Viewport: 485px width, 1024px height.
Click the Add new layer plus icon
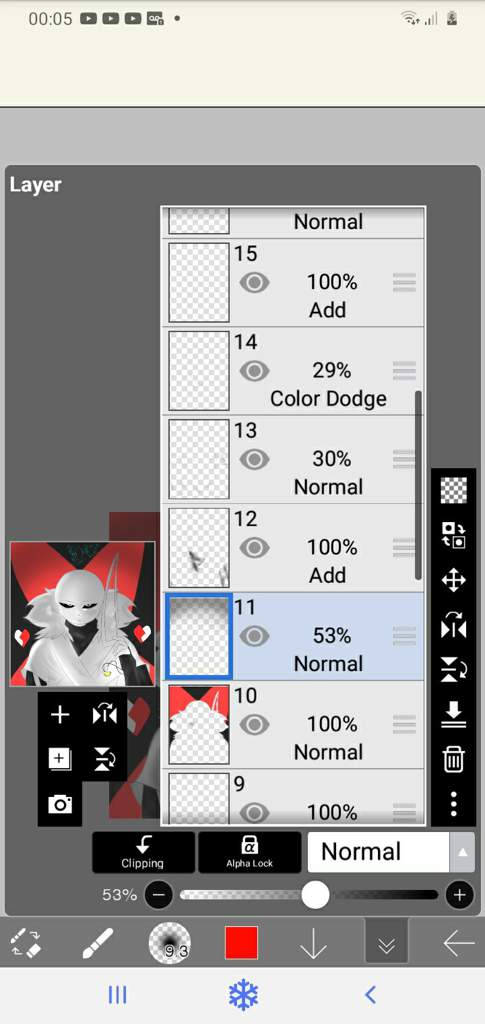point(60,715)
